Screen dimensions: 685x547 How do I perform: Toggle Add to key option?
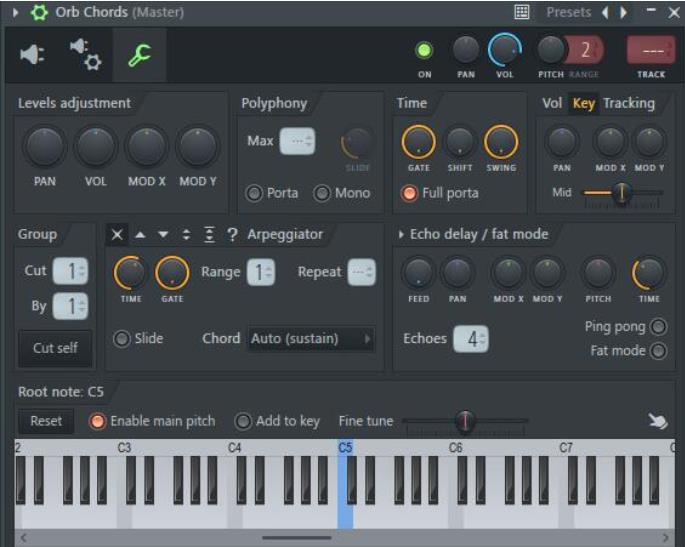pyautogui.click(x=243, y=422)
